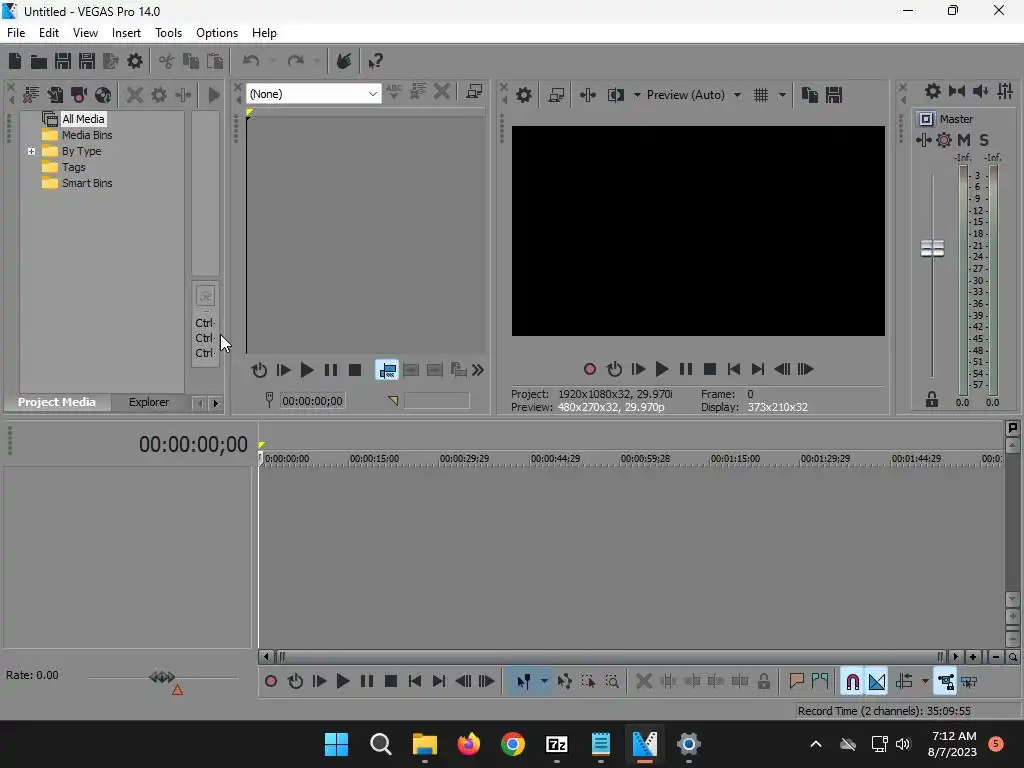
Task: Switch to the Explorer tab
Action: (x=149, y=402)
